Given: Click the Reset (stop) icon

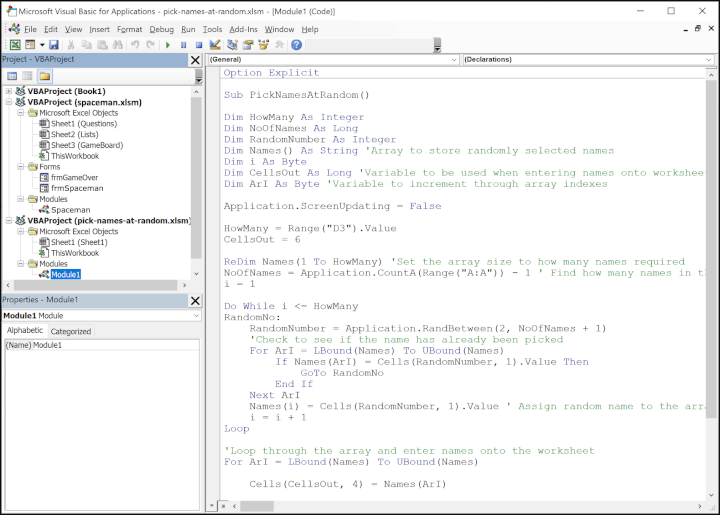Looking at the screenshot, I should pos(199,45).
